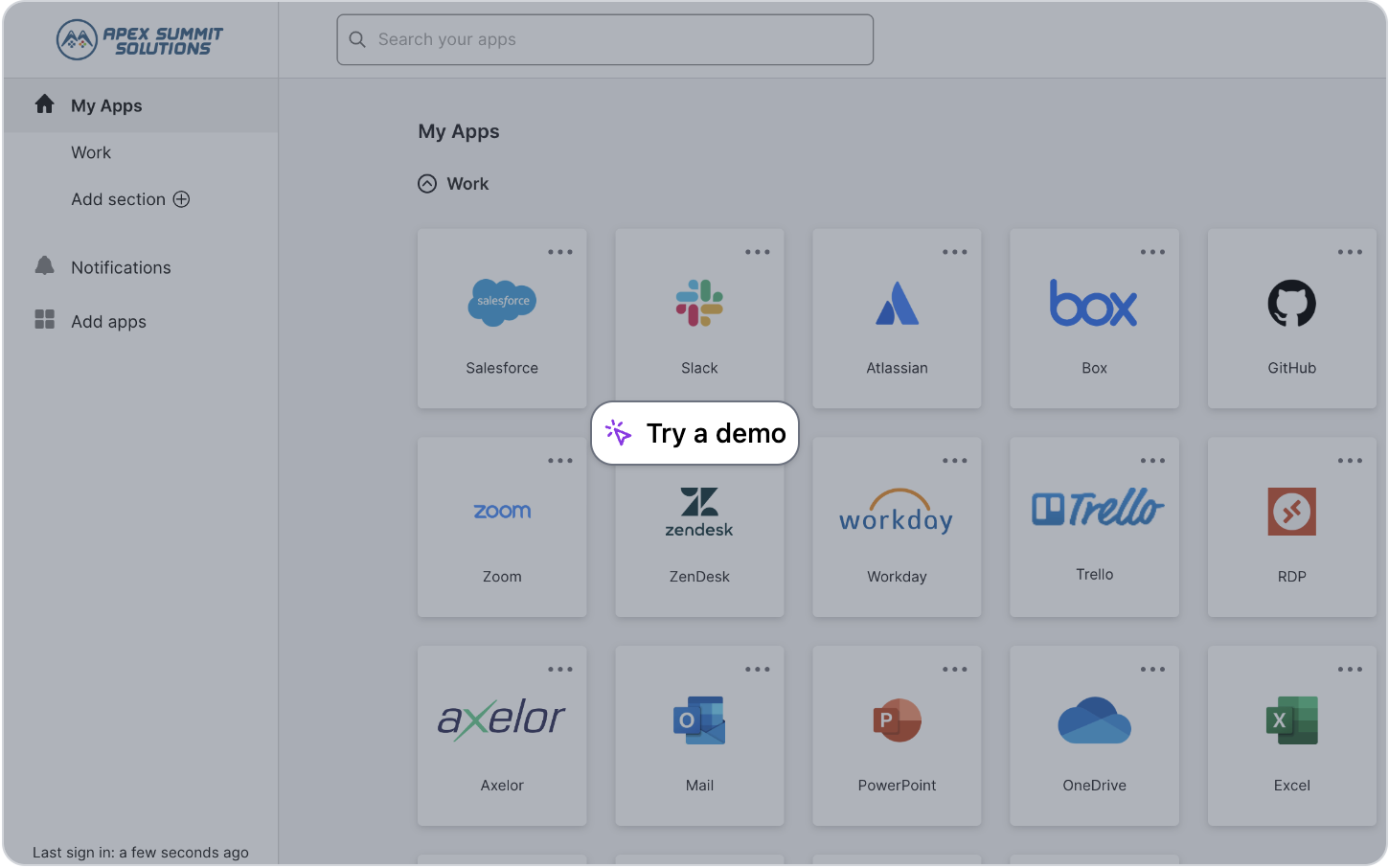The height and width of the screenshot is (868, 1389).
Task: Collapse the Work section chevron
Action: tap(427, 184)
